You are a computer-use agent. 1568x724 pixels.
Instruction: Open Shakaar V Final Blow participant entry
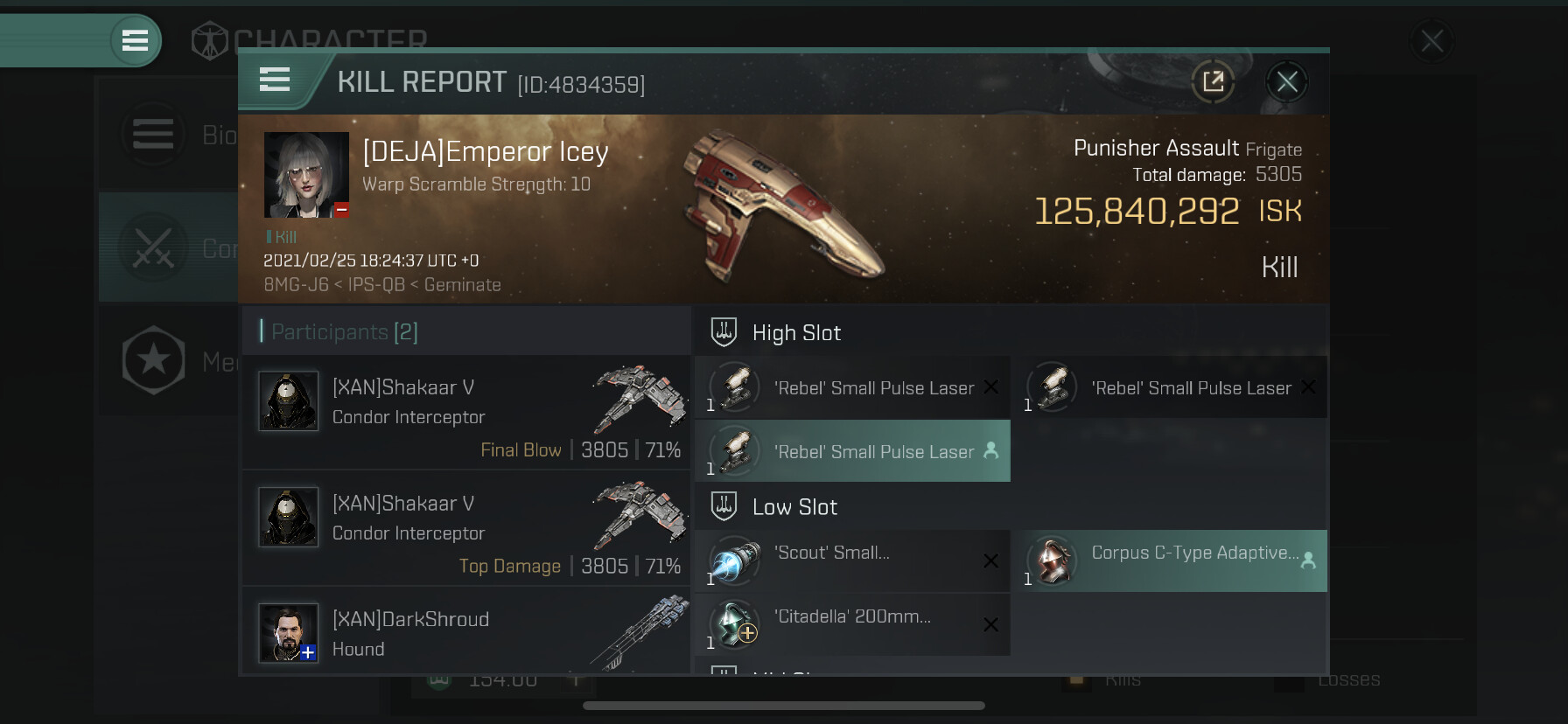pos(466,413)
